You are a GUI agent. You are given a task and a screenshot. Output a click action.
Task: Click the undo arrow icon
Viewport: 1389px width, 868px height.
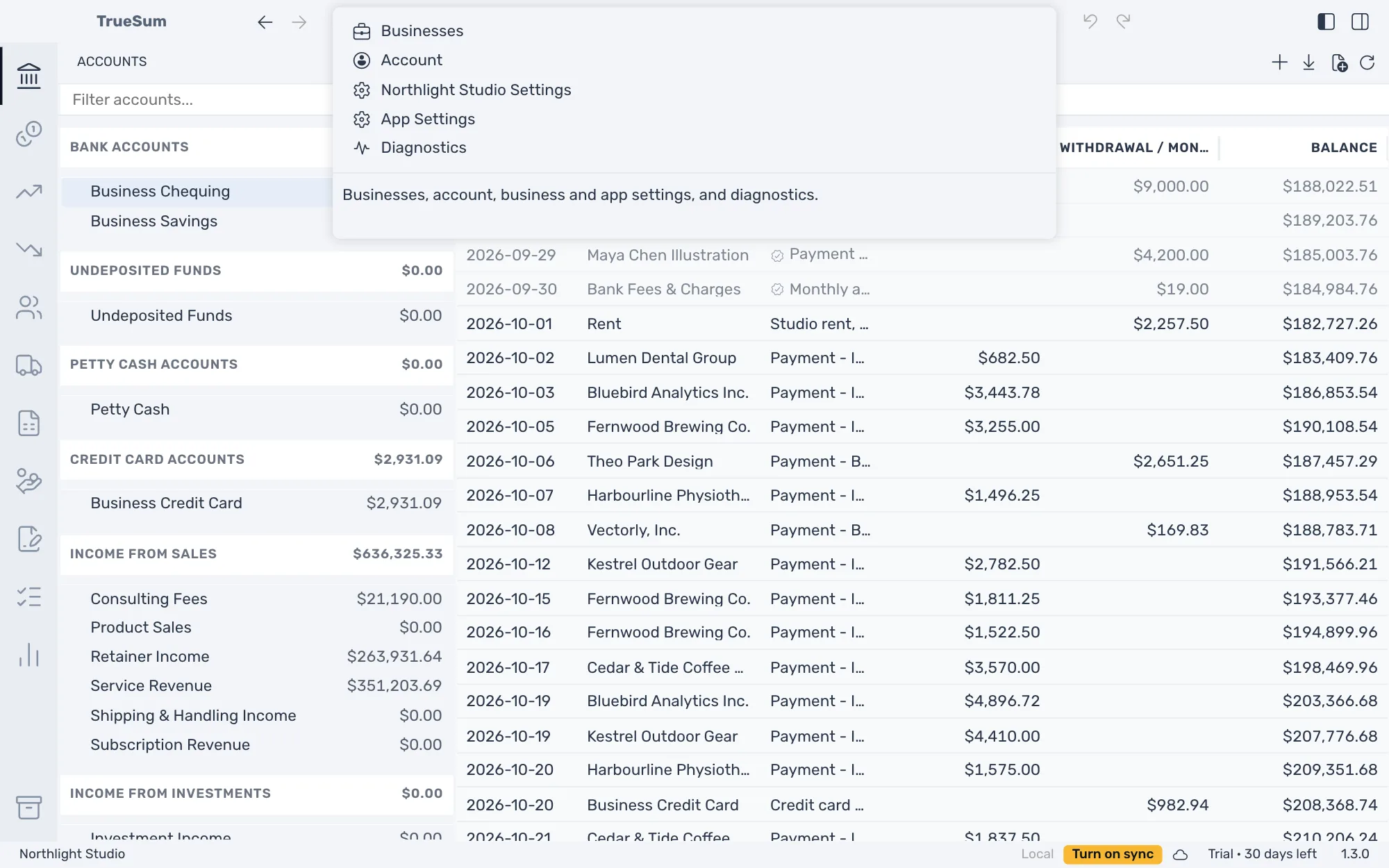tap(1090, 22)
